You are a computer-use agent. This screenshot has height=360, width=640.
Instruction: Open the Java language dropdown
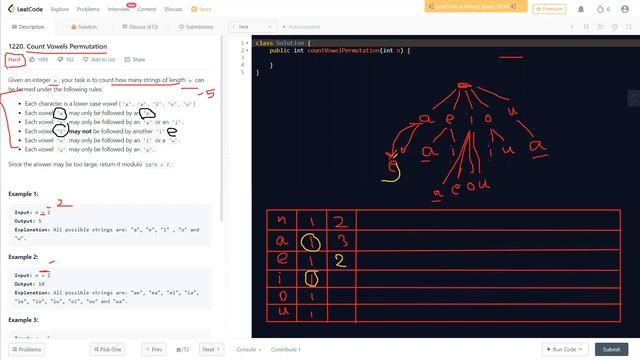(x=252, y=27)
